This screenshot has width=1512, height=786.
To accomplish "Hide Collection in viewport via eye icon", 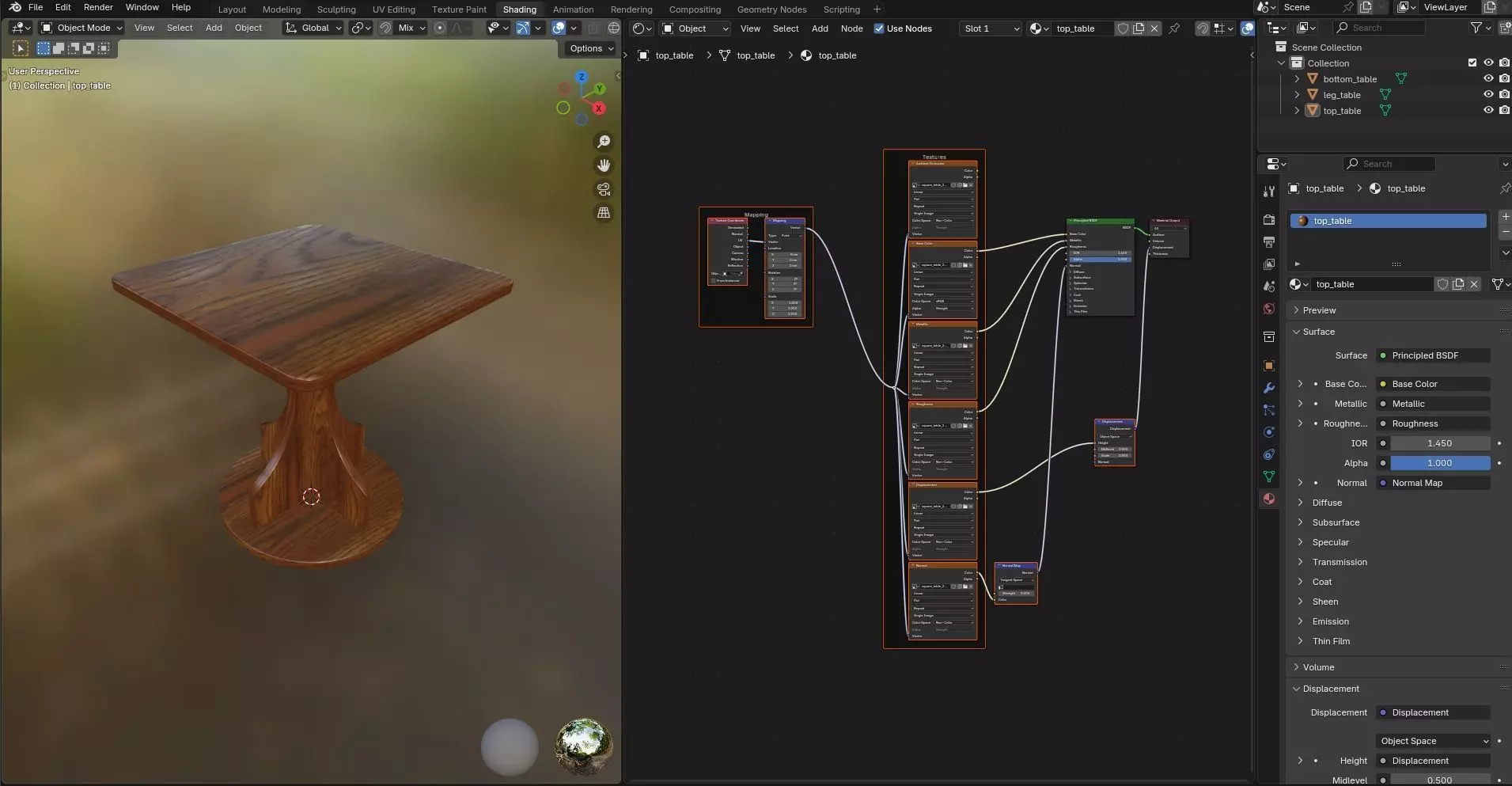I will (x=1488, y=63).
